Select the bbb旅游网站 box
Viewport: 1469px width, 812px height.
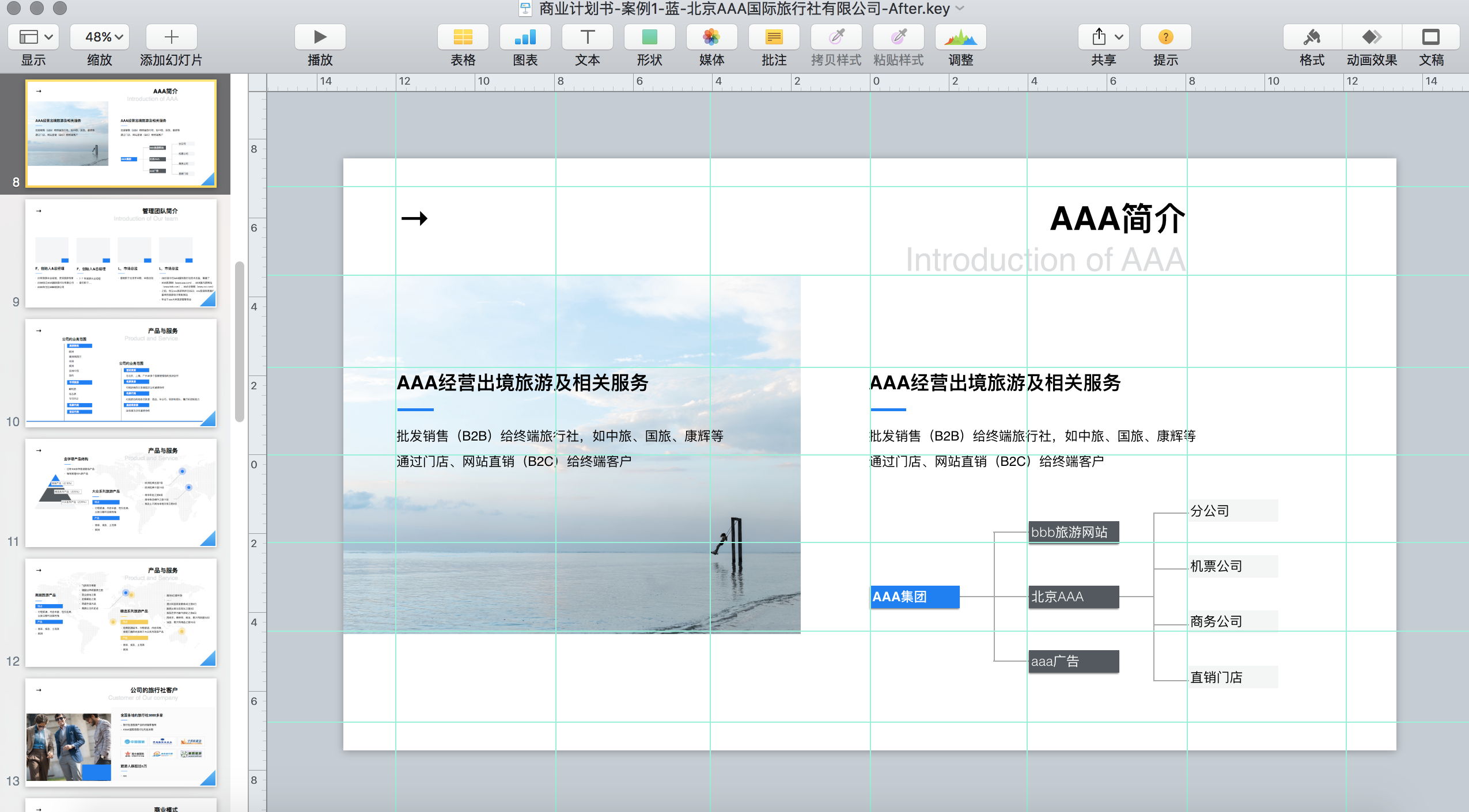[x=1074, y=532]
